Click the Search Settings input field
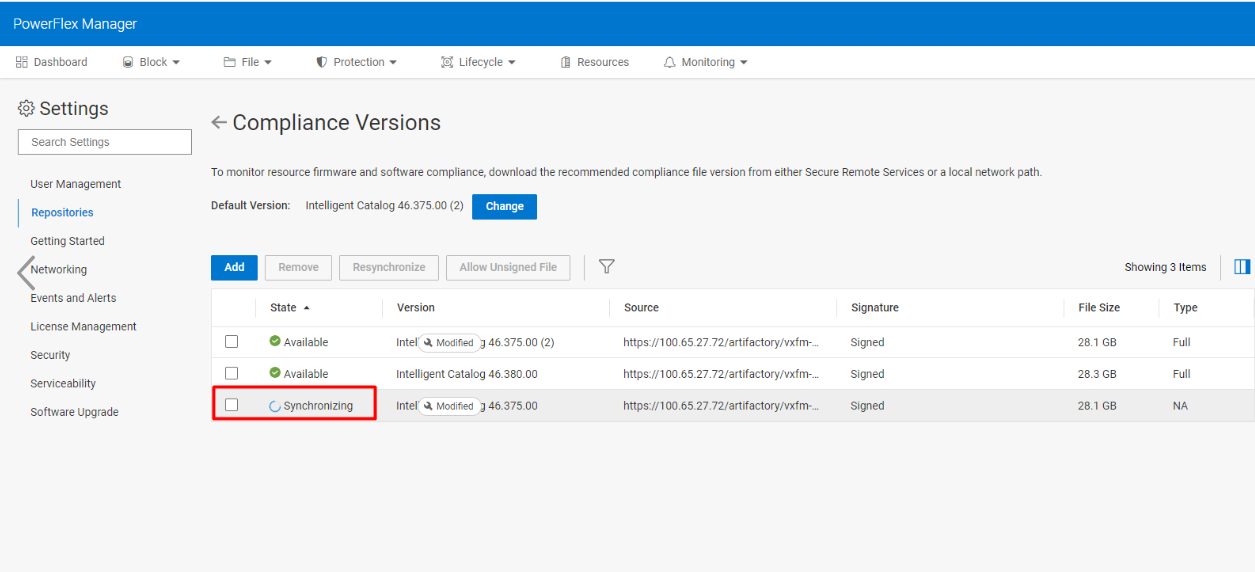 coord(105,142)
